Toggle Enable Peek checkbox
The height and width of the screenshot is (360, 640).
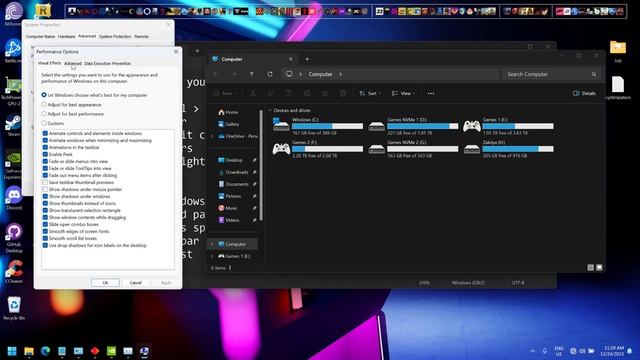click(45, 154)
